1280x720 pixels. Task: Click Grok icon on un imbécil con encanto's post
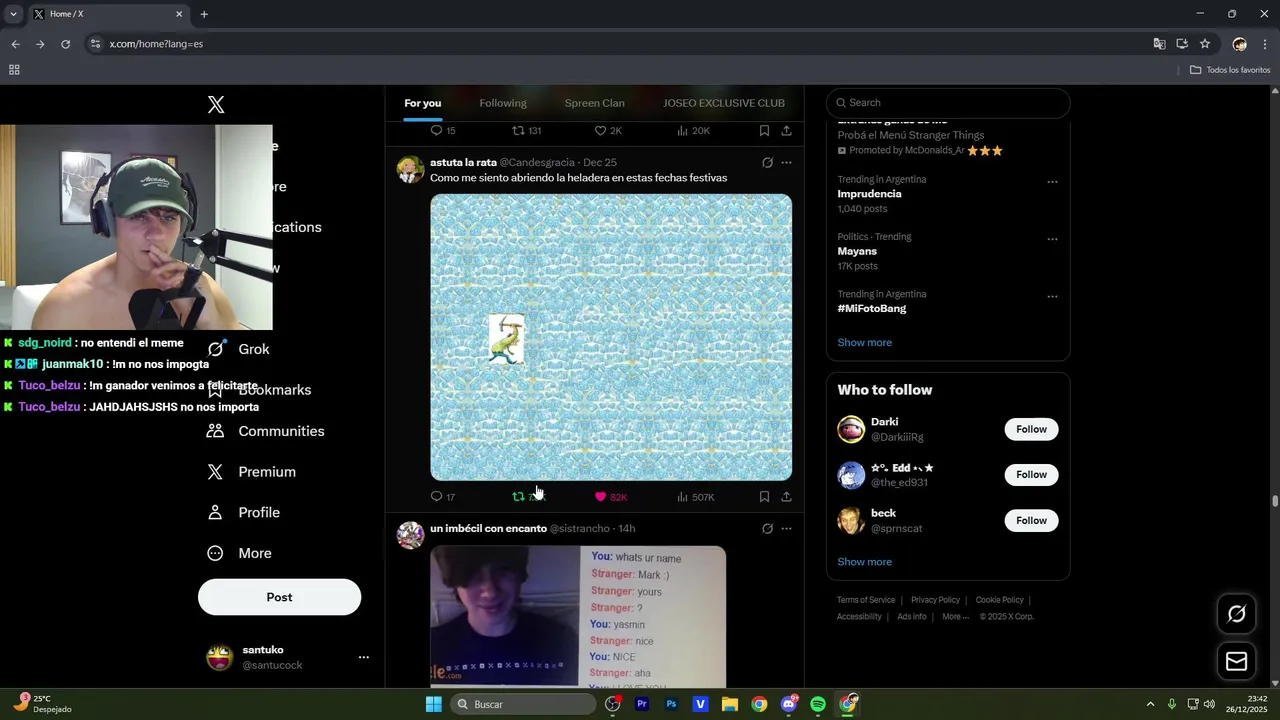click(x=767, y=529)
